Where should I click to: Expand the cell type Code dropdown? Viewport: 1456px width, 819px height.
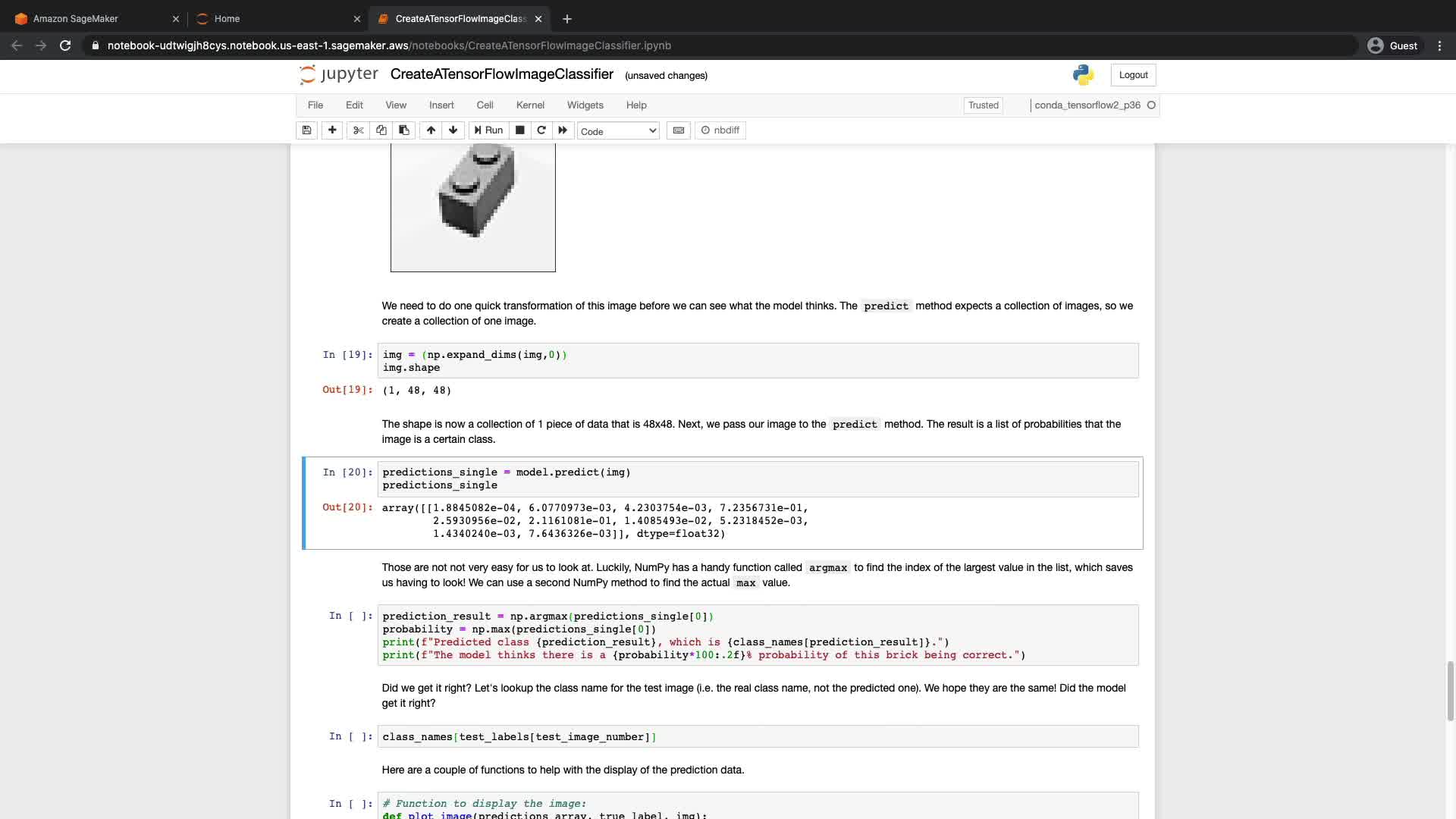coord(618,131)
